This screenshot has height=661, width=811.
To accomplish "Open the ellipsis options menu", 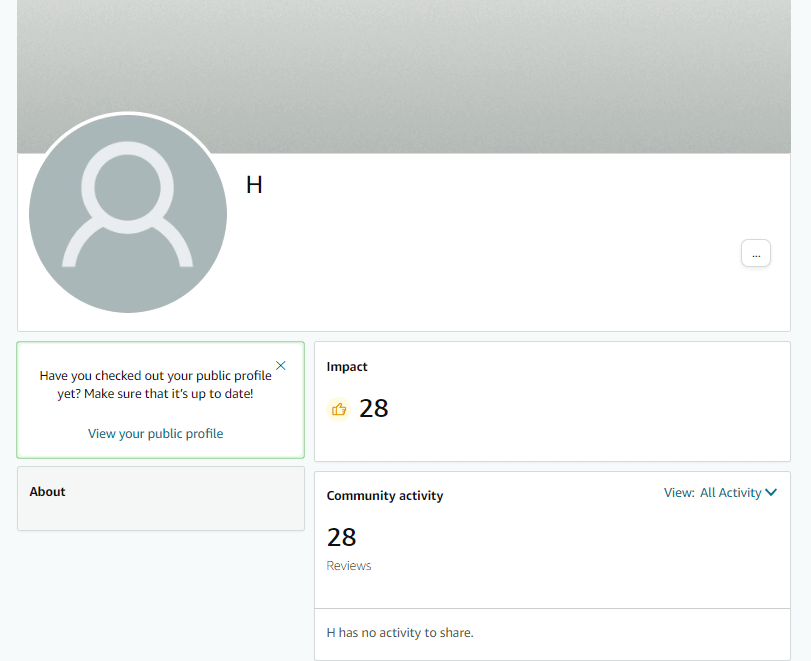I will (x=755, y=252).
